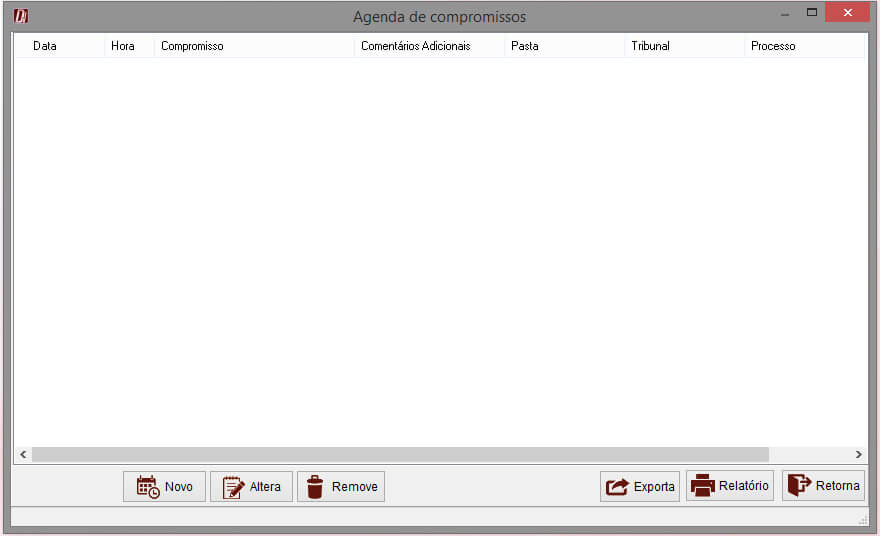Viewport: 880px width, 536px height.
Task: Click the Compromisso column header
Action: (x=192, y=46)
